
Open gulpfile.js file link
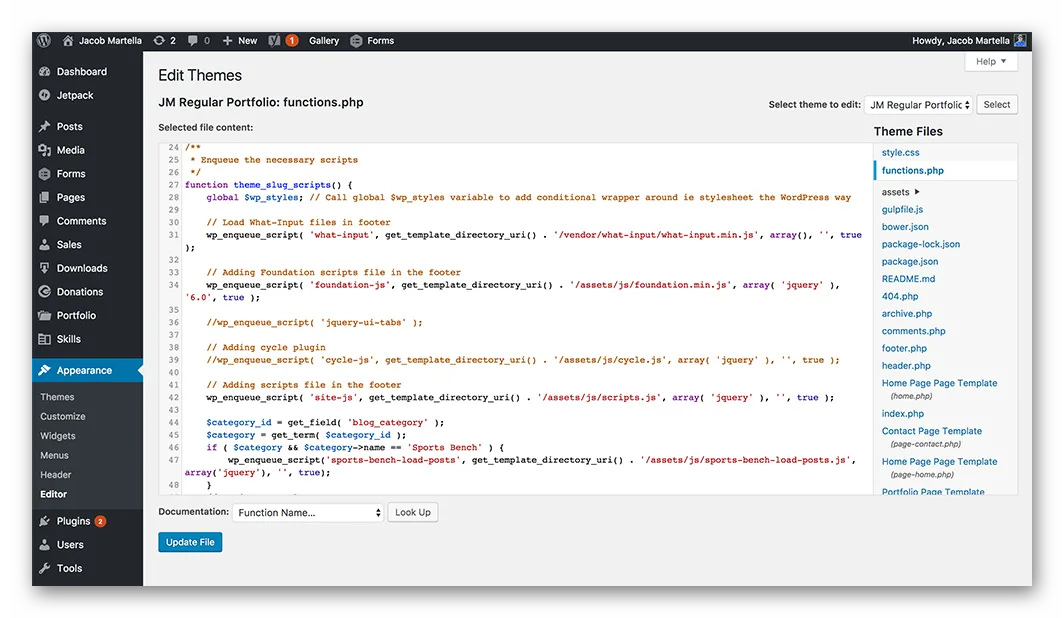coord(902,210)
